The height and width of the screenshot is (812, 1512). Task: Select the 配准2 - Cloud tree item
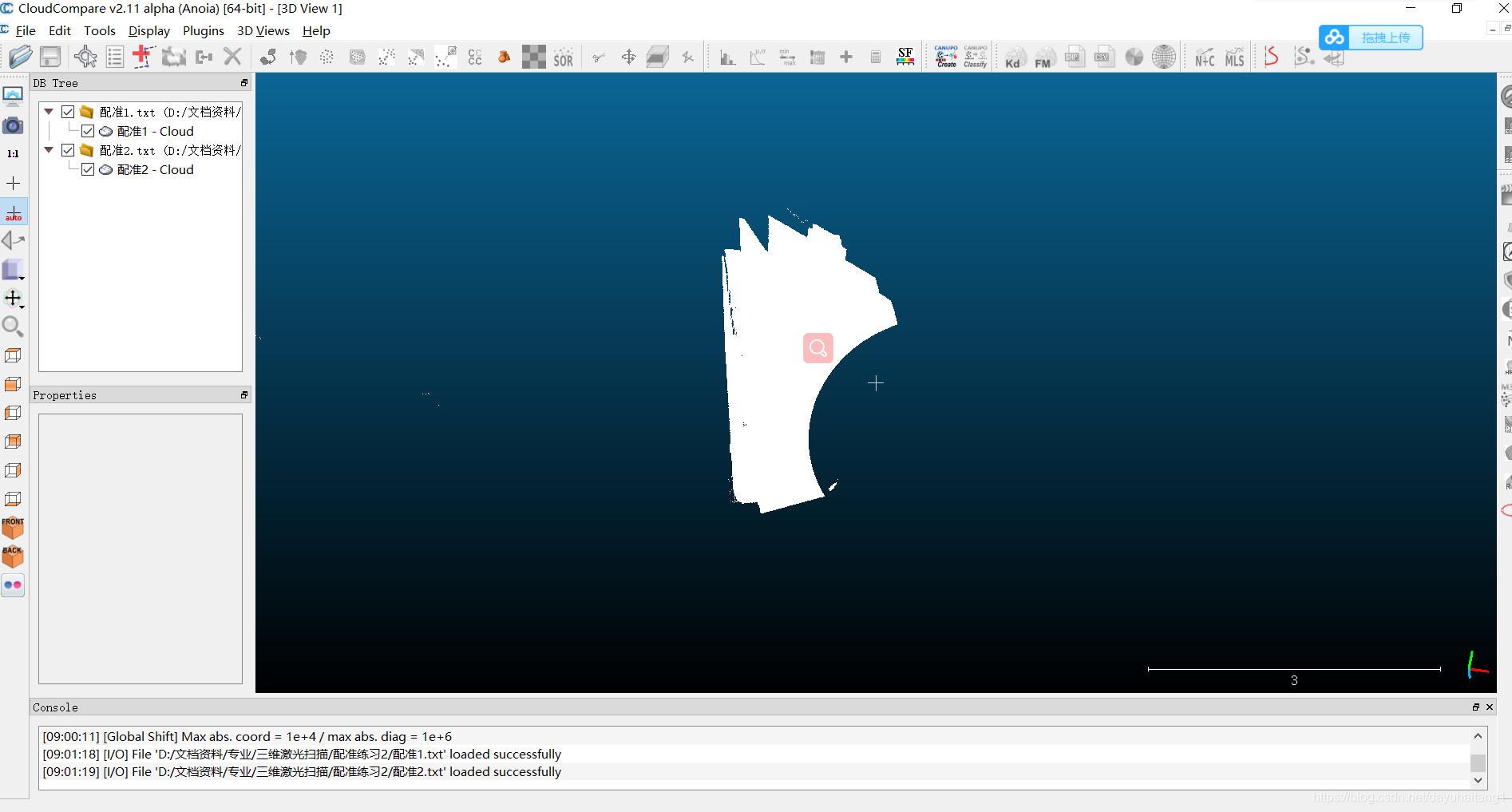tap(156, 169)
